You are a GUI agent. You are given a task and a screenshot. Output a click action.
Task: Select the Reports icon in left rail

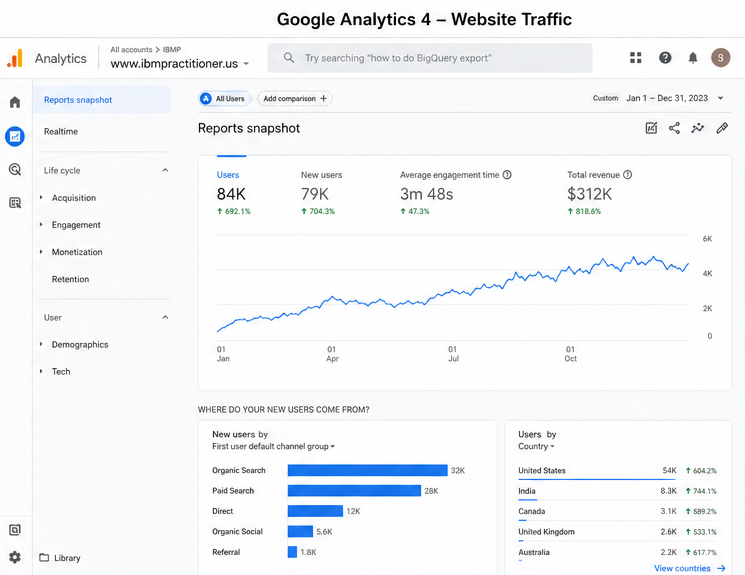click(15, 136)
